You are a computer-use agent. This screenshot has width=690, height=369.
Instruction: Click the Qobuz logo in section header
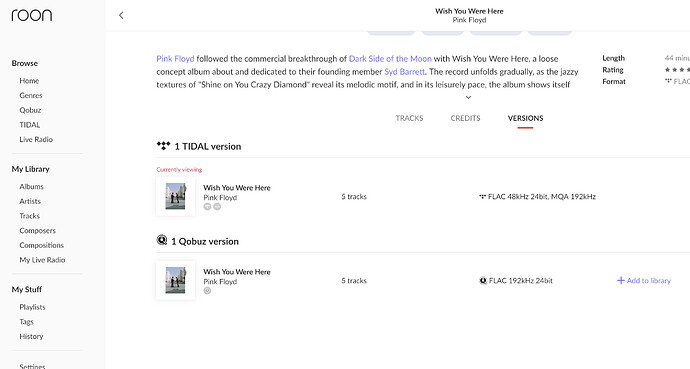162,240
